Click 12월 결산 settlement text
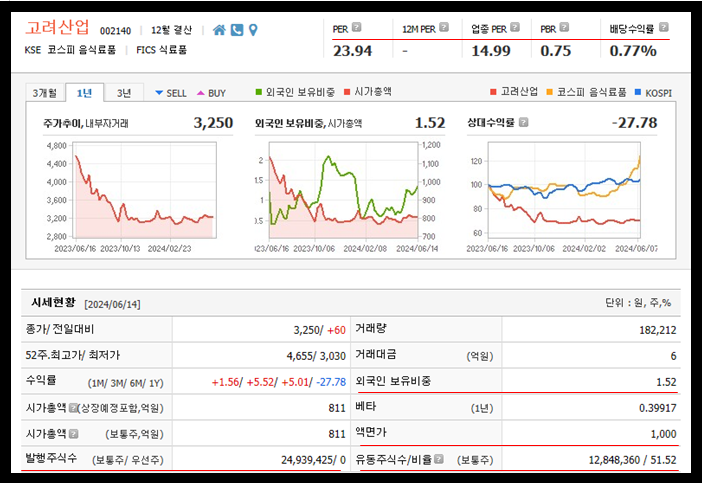Screen dimensions: 702x483 tap(171, 30)
